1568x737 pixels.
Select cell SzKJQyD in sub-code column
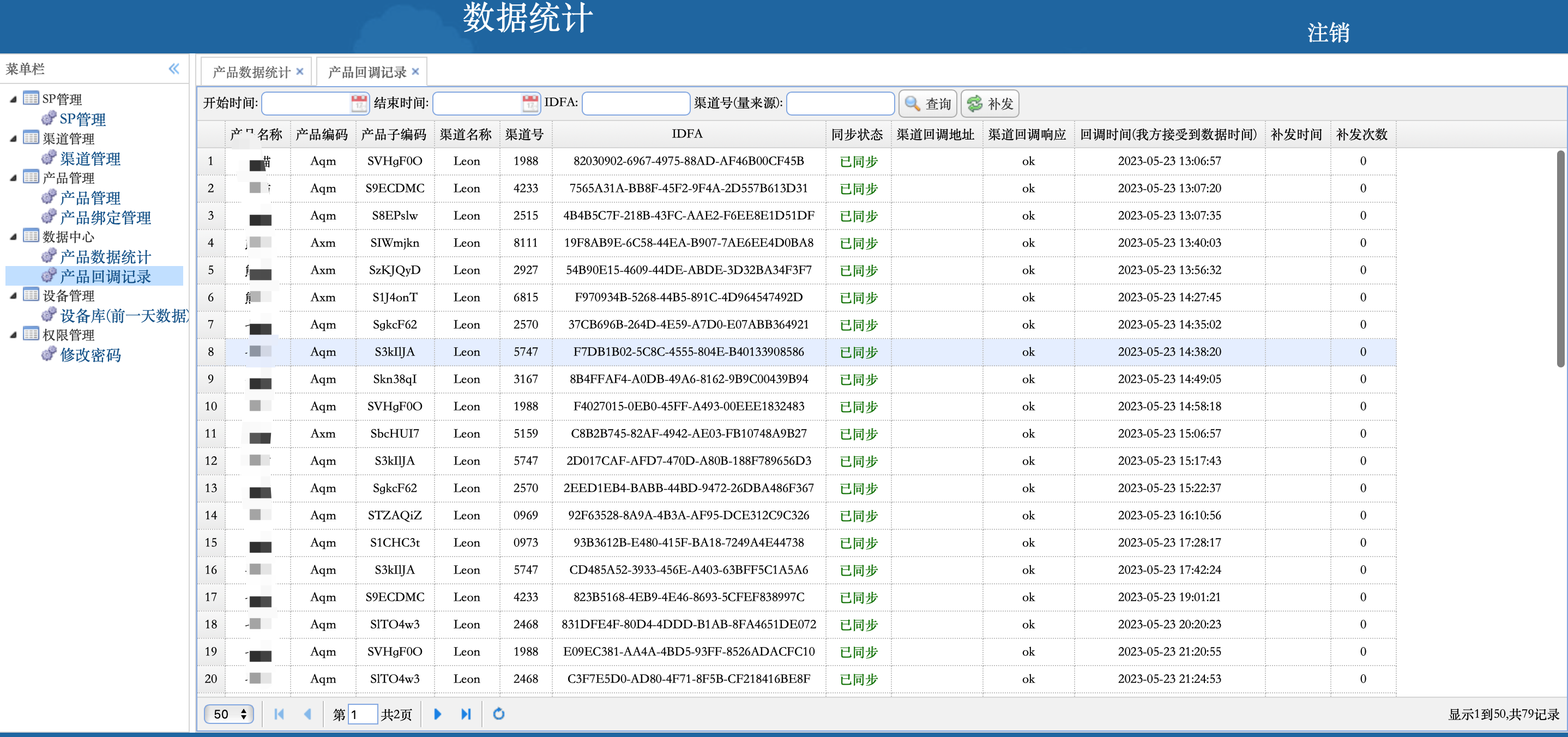pyautogui.click(x=394, y=270)
